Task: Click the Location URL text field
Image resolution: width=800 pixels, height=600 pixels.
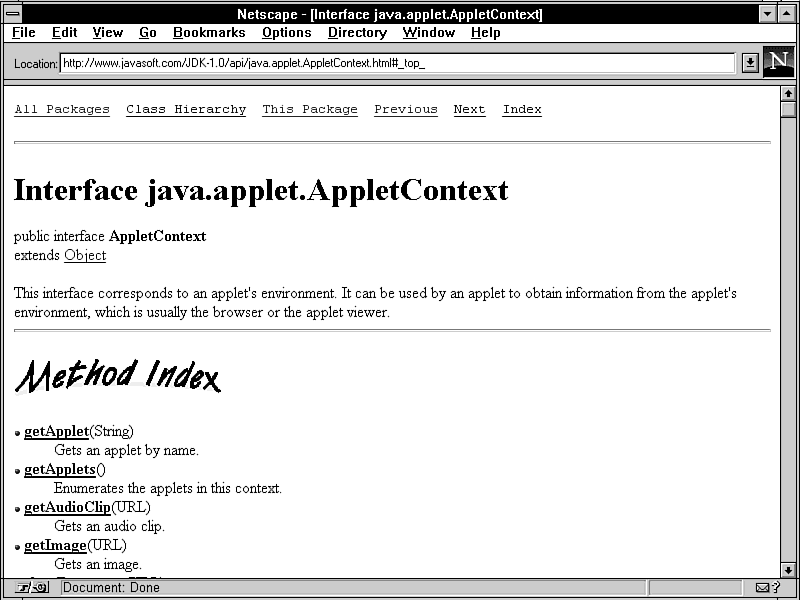Action: click(397, 63)
